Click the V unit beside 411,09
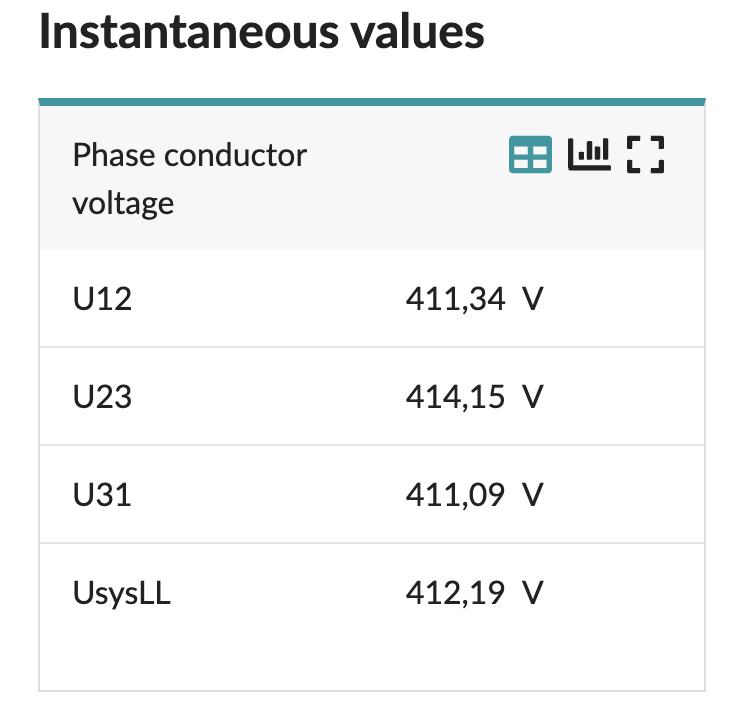The width and height of the screenshot is (732, 714). click(x=532, y=495)
